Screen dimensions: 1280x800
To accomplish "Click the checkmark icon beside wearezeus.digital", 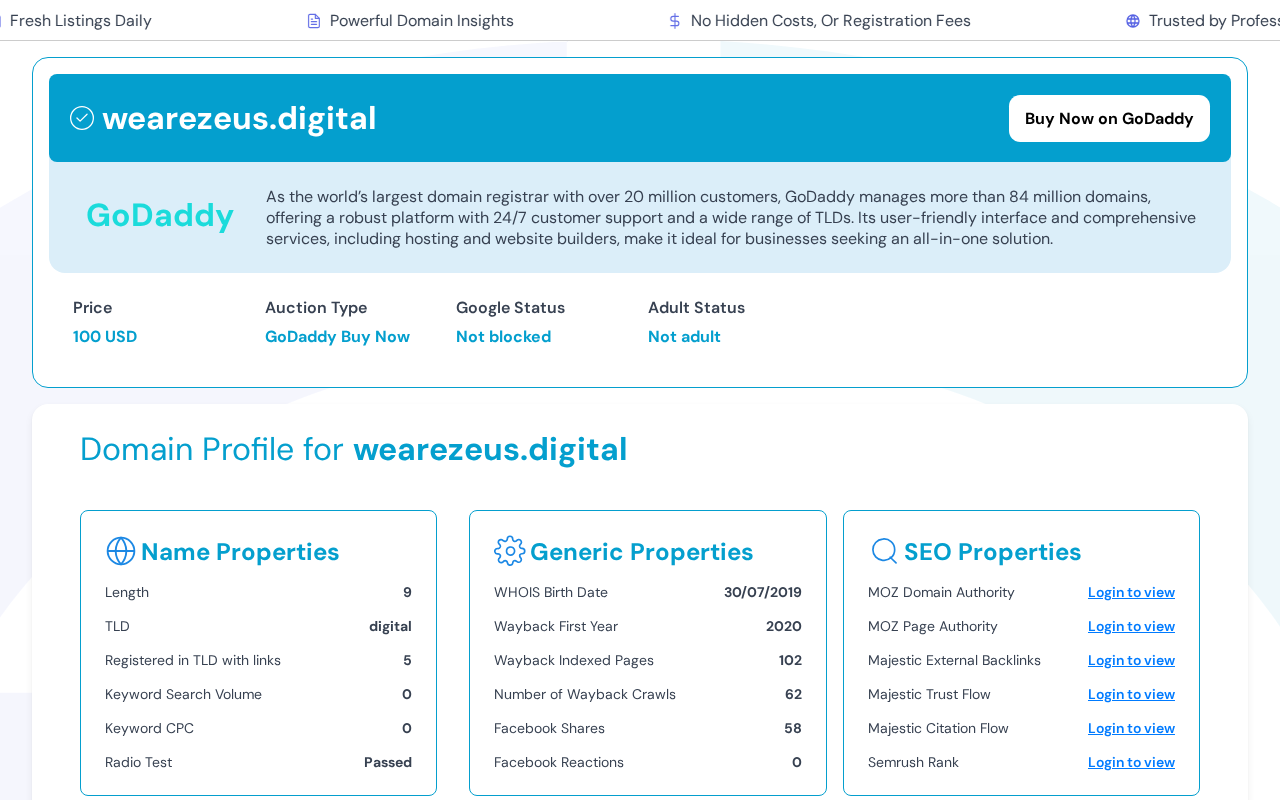I will (x=82, y=118).
